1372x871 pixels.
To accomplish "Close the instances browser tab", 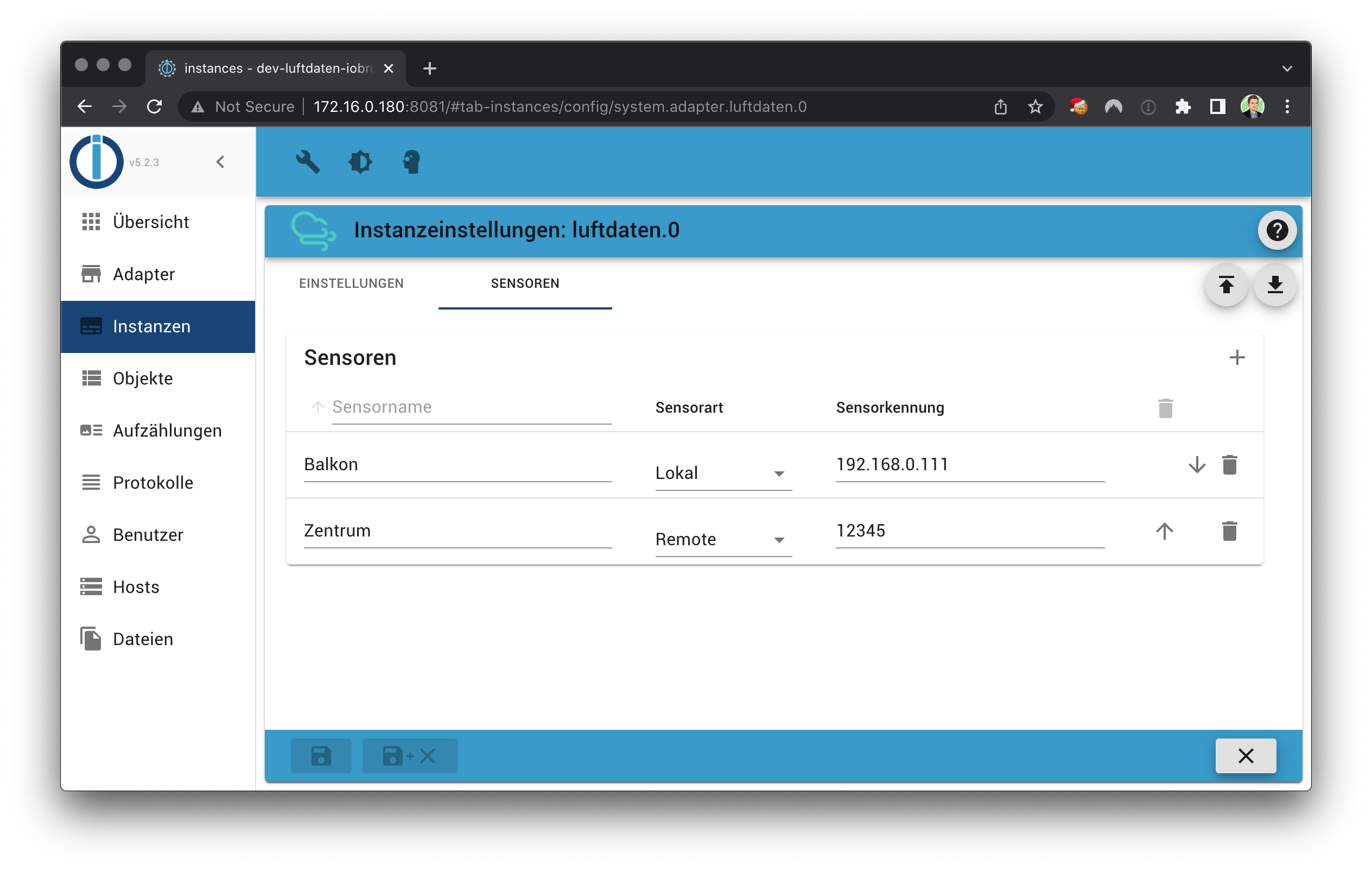I will pos(389,68).
